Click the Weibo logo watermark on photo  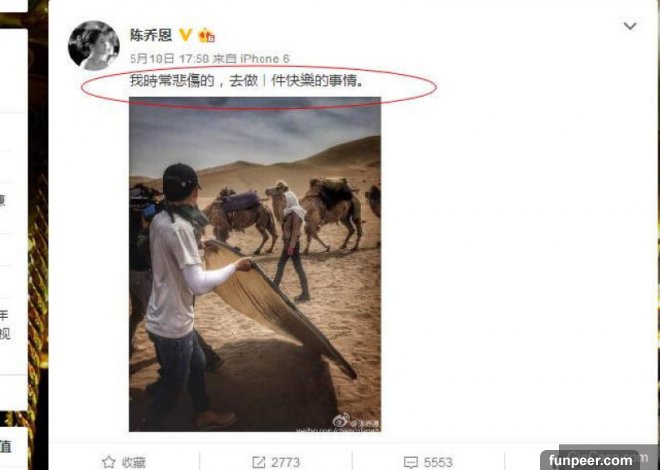341,420
